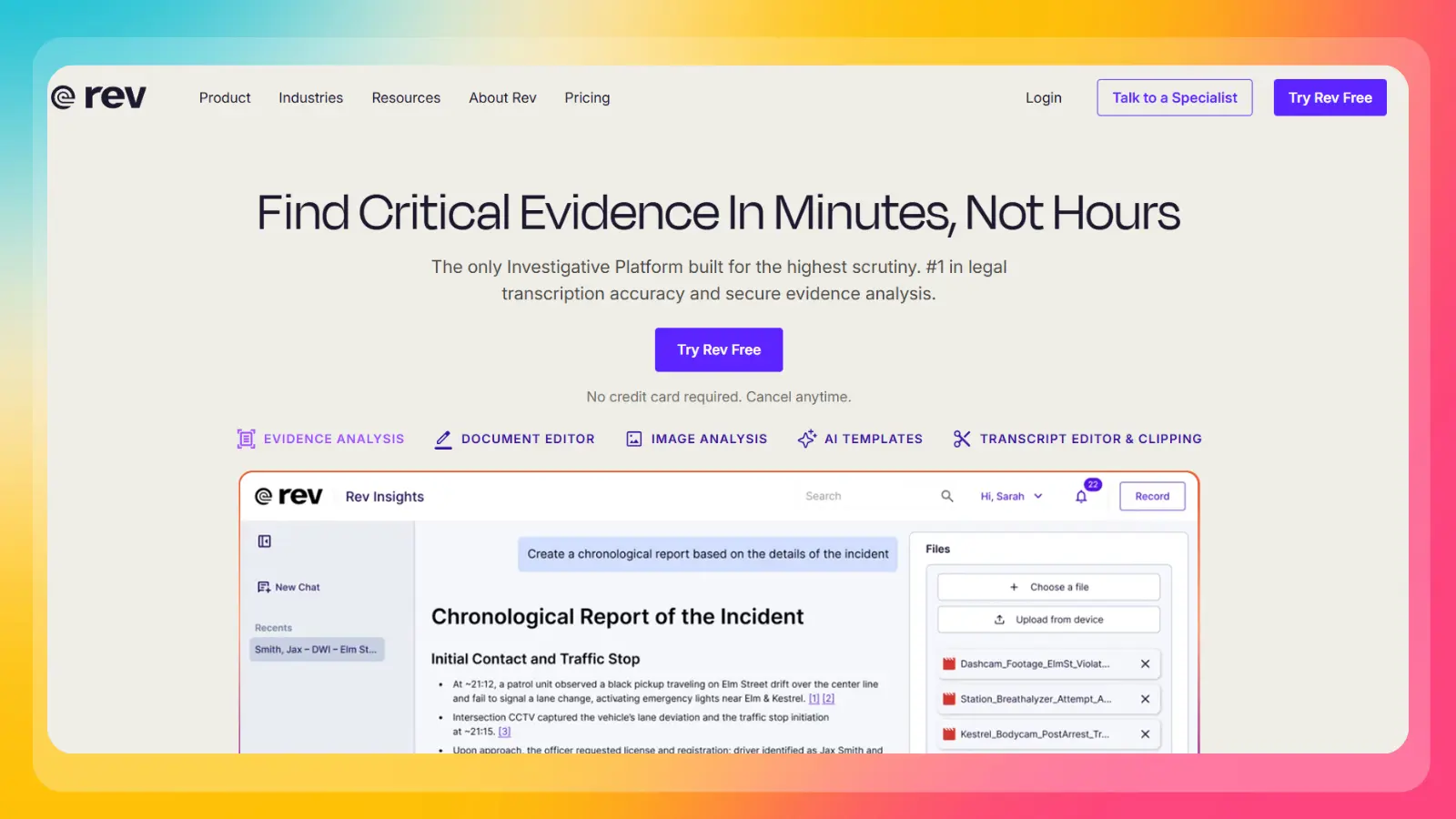
Task: Click the Rev logo in the header
Action: tap(98, 96)
